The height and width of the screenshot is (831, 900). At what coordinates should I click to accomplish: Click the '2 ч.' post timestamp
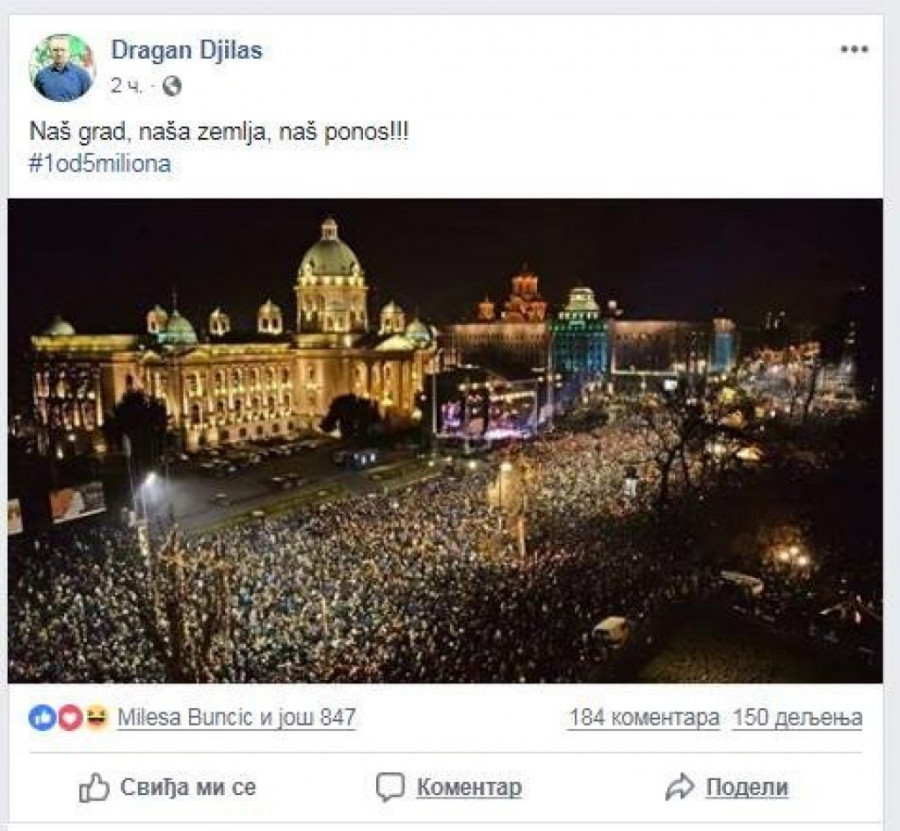pyautogui.click(x=127, y=87)
